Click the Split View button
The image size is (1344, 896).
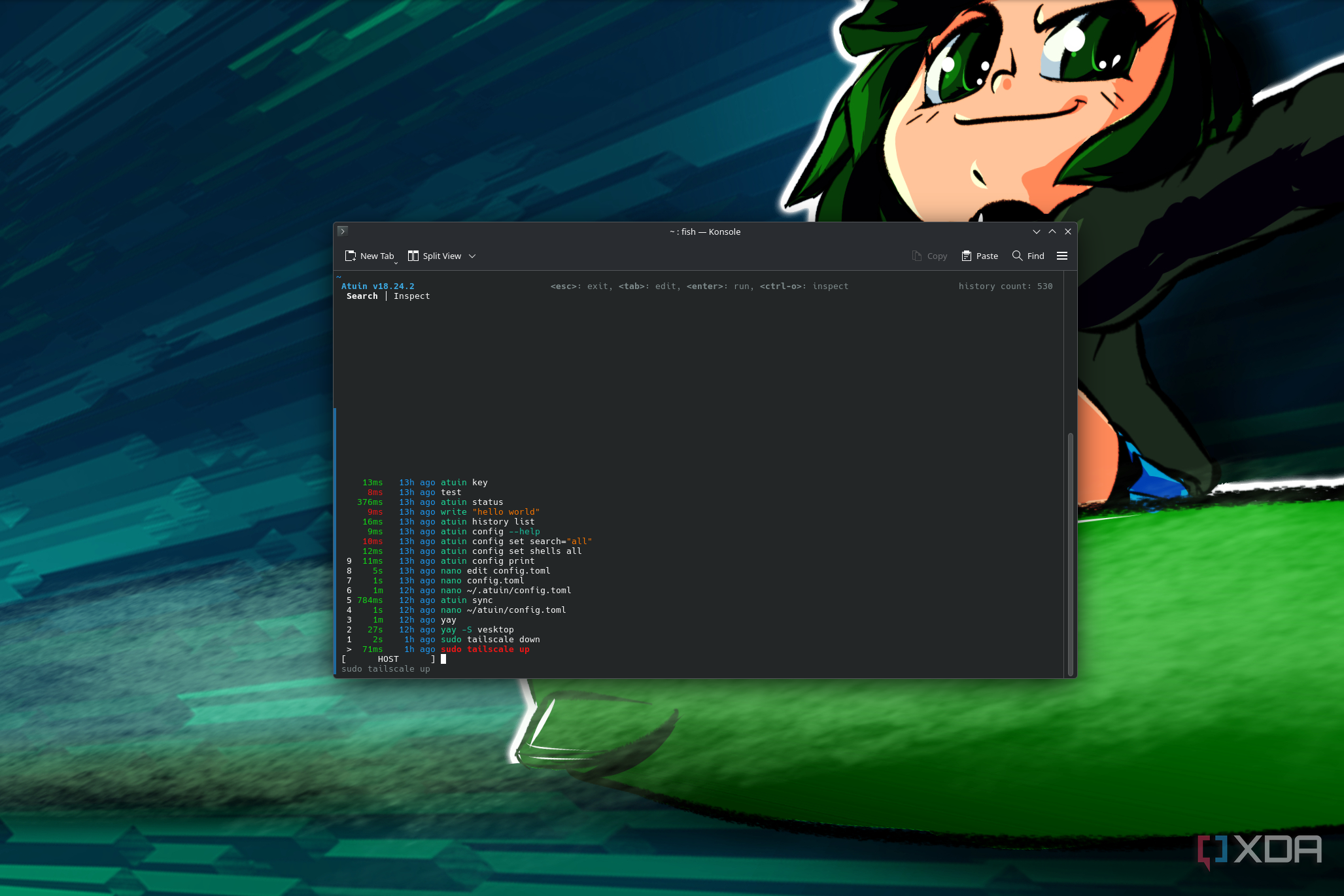434,256
